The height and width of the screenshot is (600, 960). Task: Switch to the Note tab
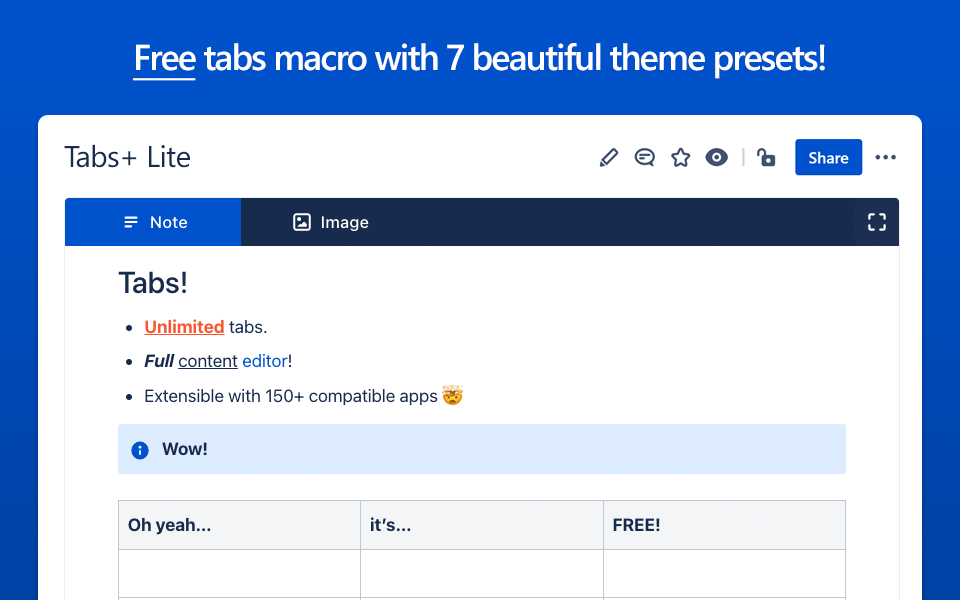[153, 222]
